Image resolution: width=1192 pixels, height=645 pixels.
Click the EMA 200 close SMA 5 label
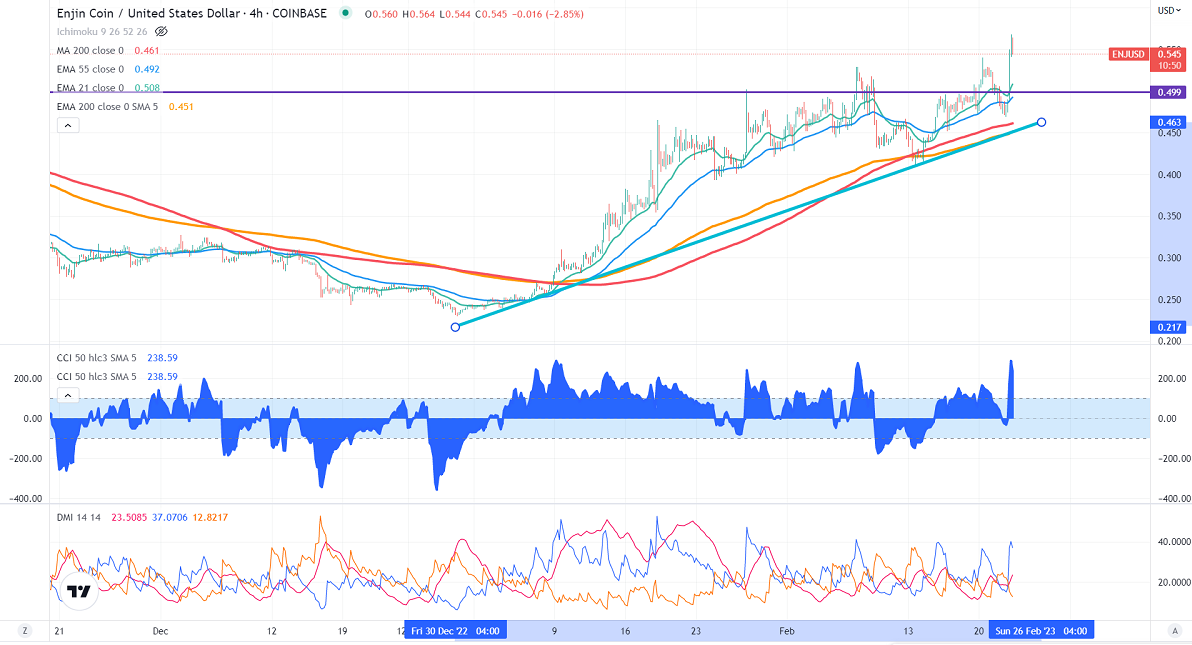[110, 107]
